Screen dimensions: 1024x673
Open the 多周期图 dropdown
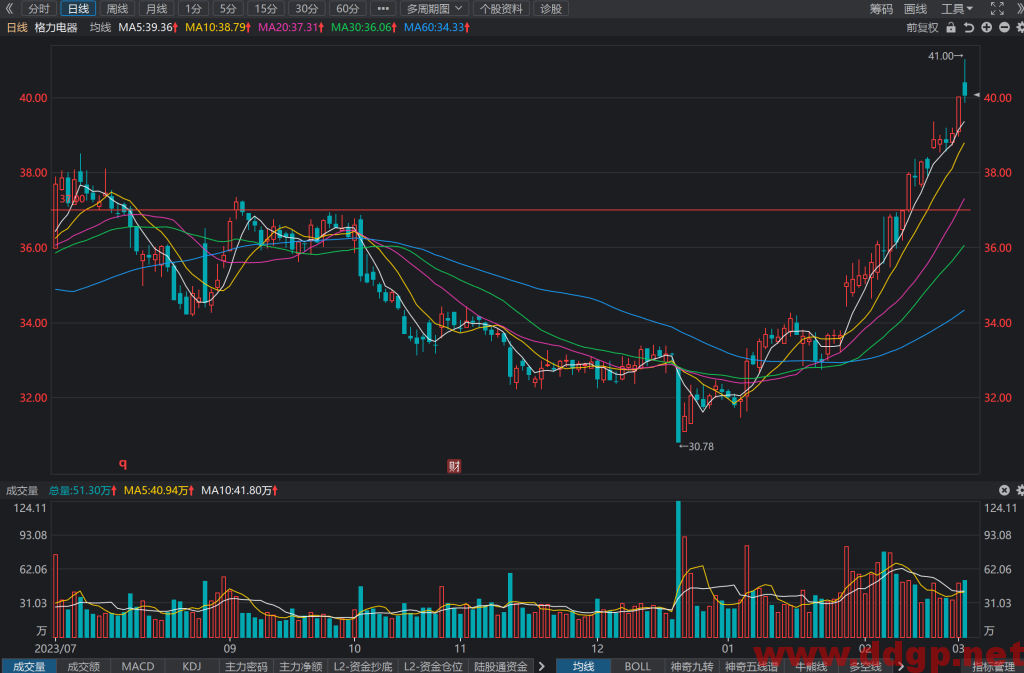click(x=434, y=8)
